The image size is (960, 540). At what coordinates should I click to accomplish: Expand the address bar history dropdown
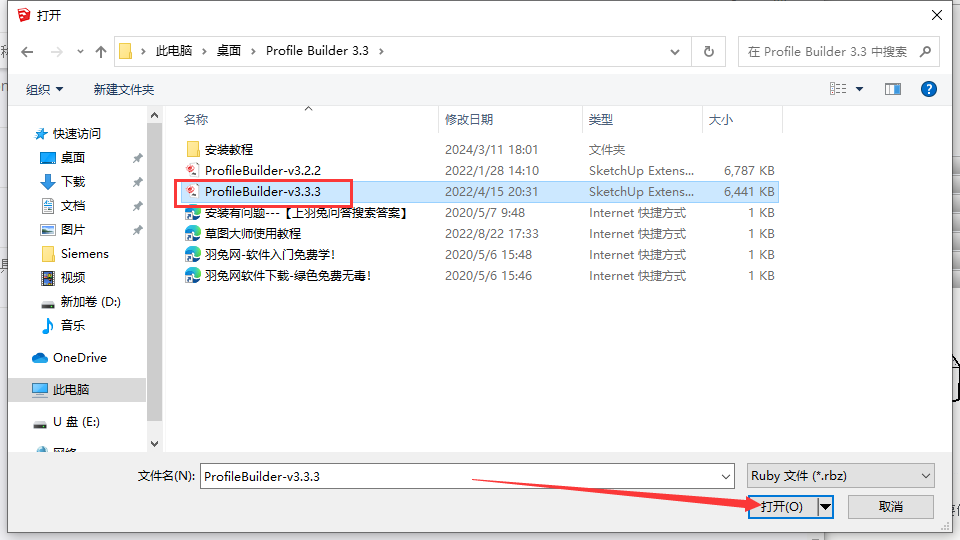pos(675,52)
